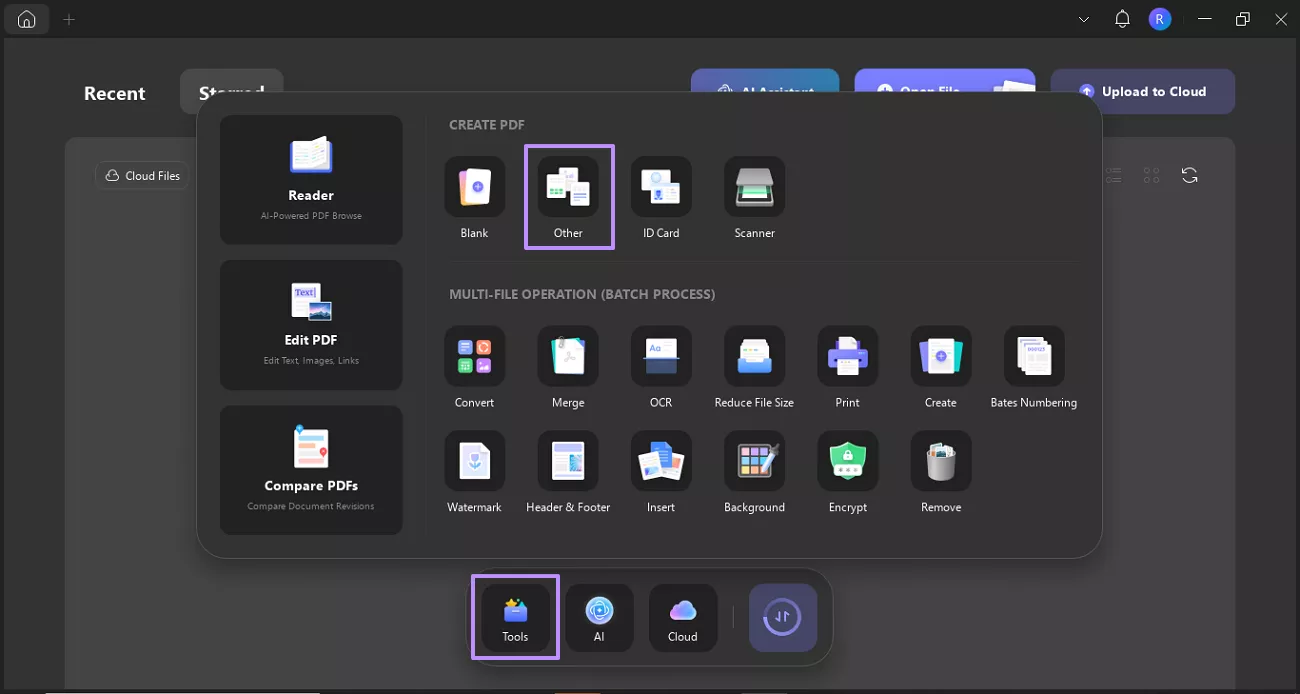Open the Encrypt batch tool
The height and width of the screenshot is (694, 1300).
(x=847, y=472)
